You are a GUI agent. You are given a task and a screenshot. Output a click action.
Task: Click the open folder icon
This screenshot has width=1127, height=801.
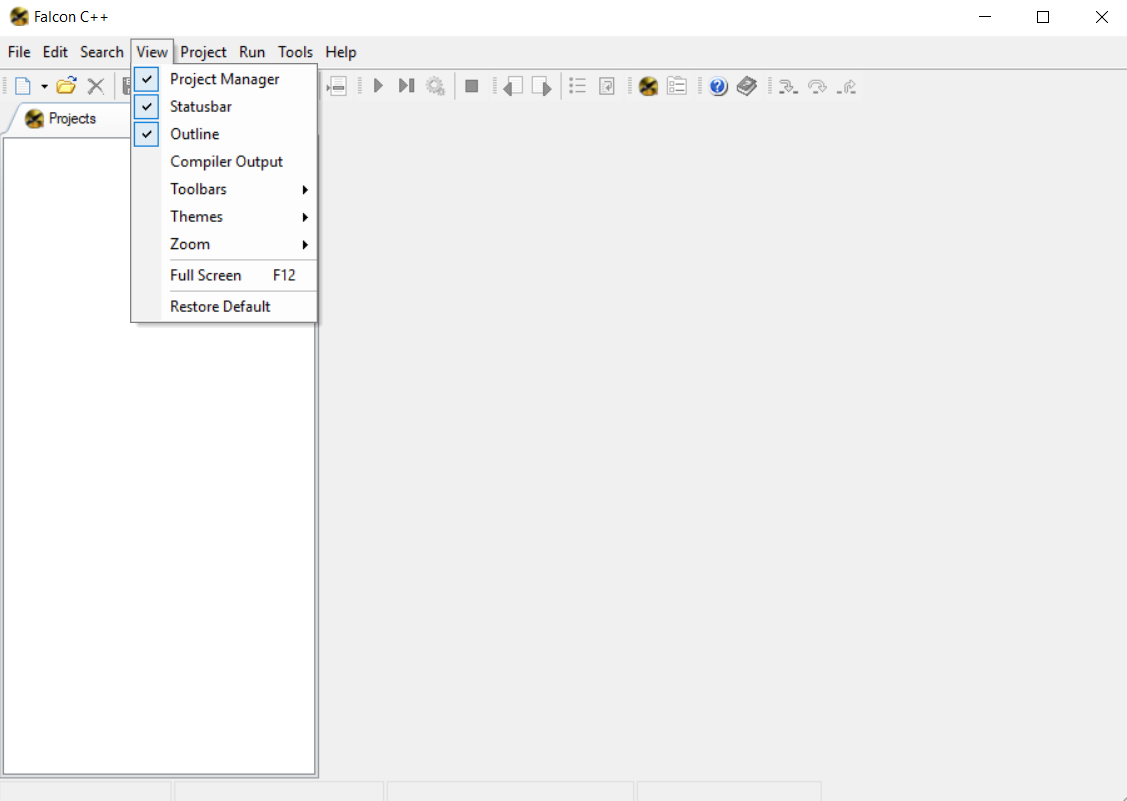coord(66,86)
